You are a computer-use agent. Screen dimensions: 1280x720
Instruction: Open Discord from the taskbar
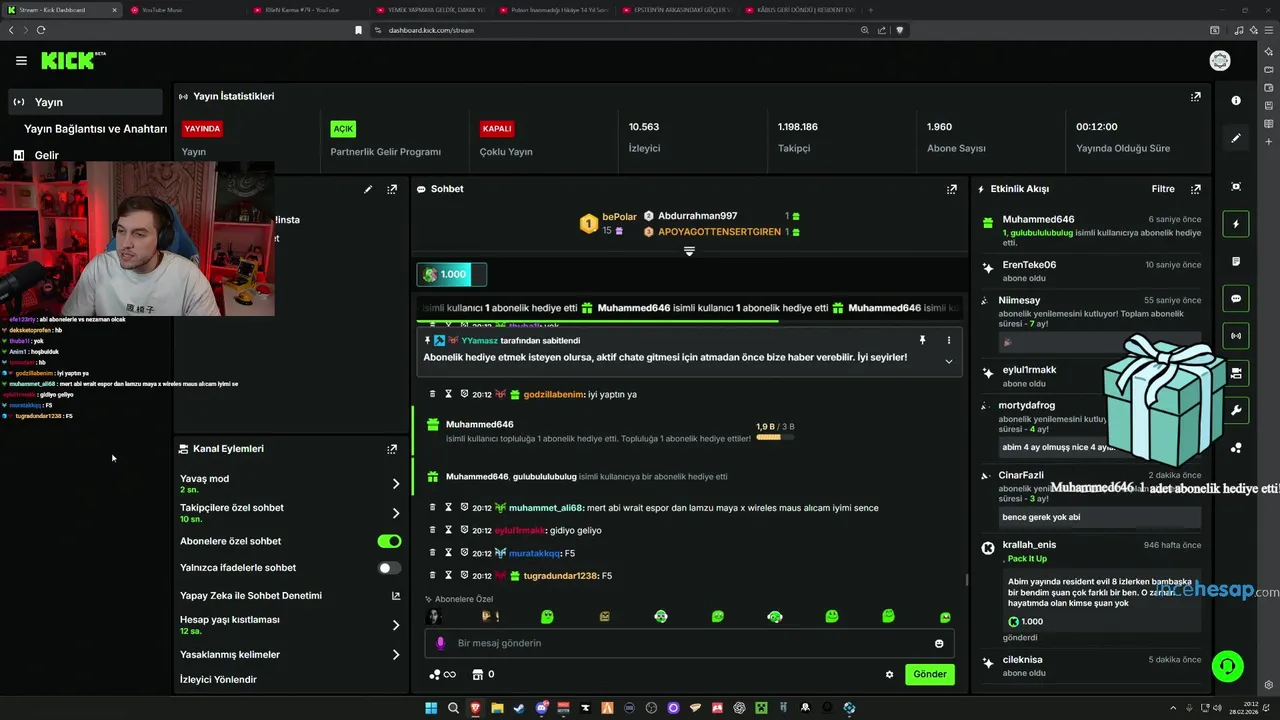pos(542,708)
